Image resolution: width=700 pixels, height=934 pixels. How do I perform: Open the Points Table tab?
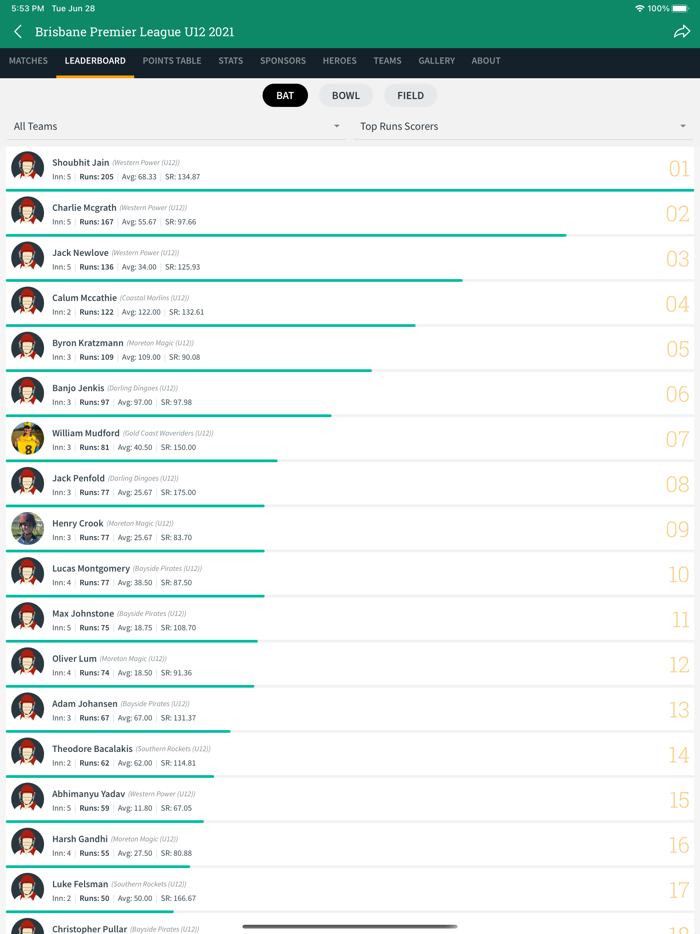pos(172,61)
